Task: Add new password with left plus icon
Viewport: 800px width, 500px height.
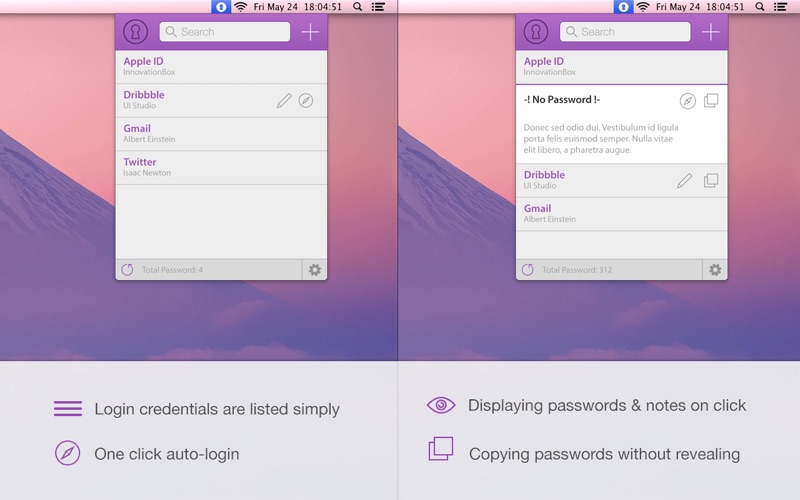Action: coord(310,32)
